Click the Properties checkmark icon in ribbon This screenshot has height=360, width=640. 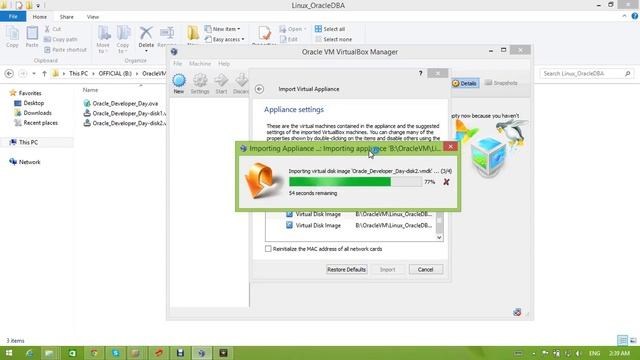pos(264,33)
